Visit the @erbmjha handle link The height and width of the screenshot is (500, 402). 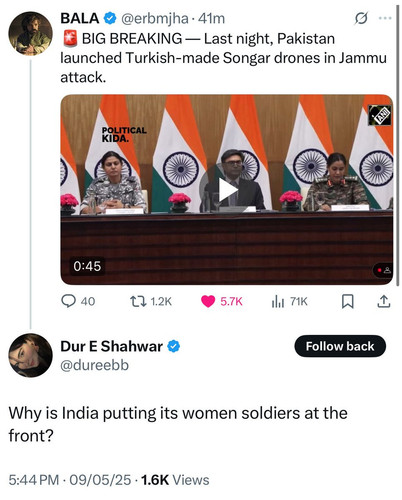coord(154,18)
